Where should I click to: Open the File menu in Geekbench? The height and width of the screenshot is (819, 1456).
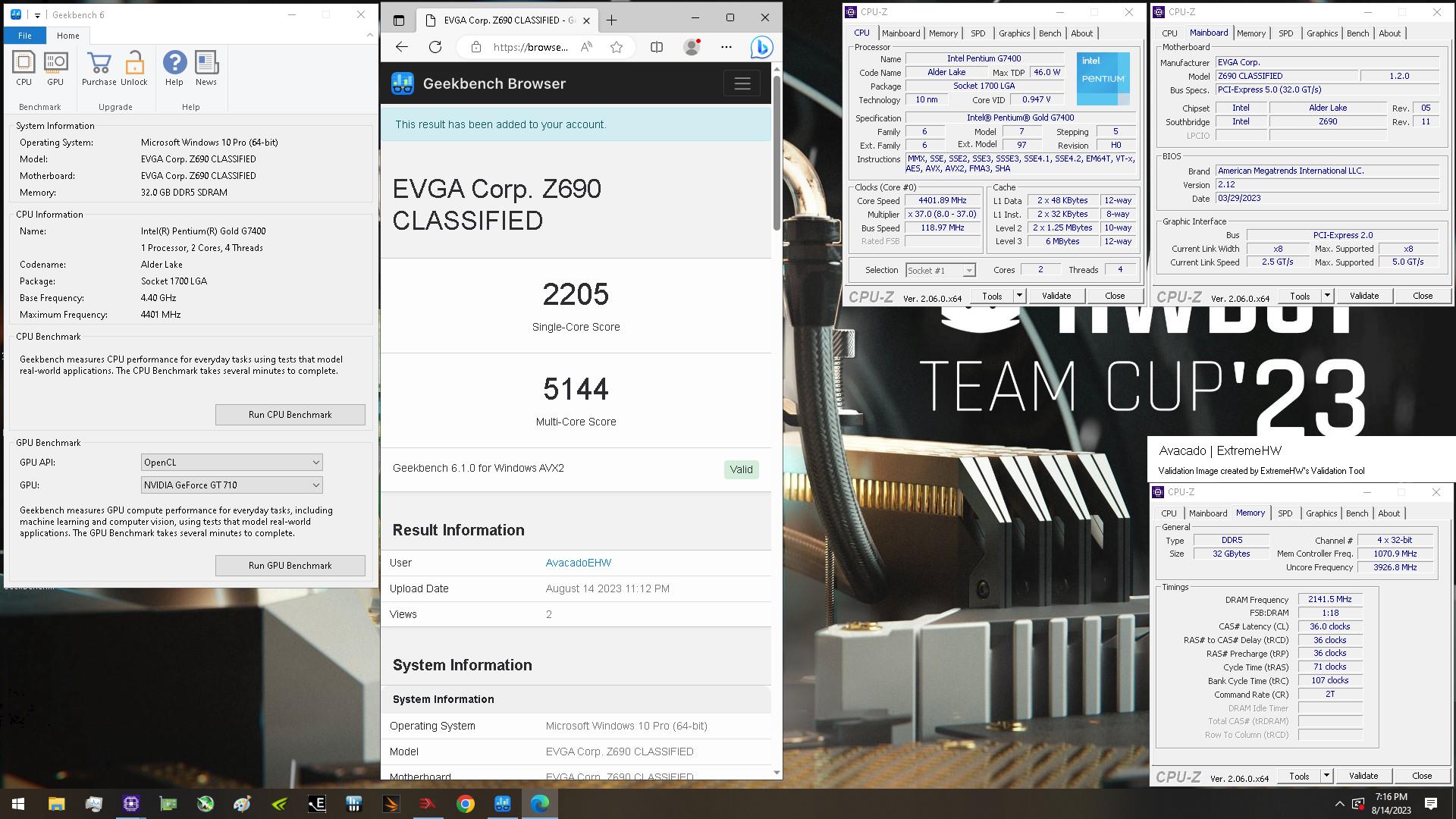[x=25, y=36]
